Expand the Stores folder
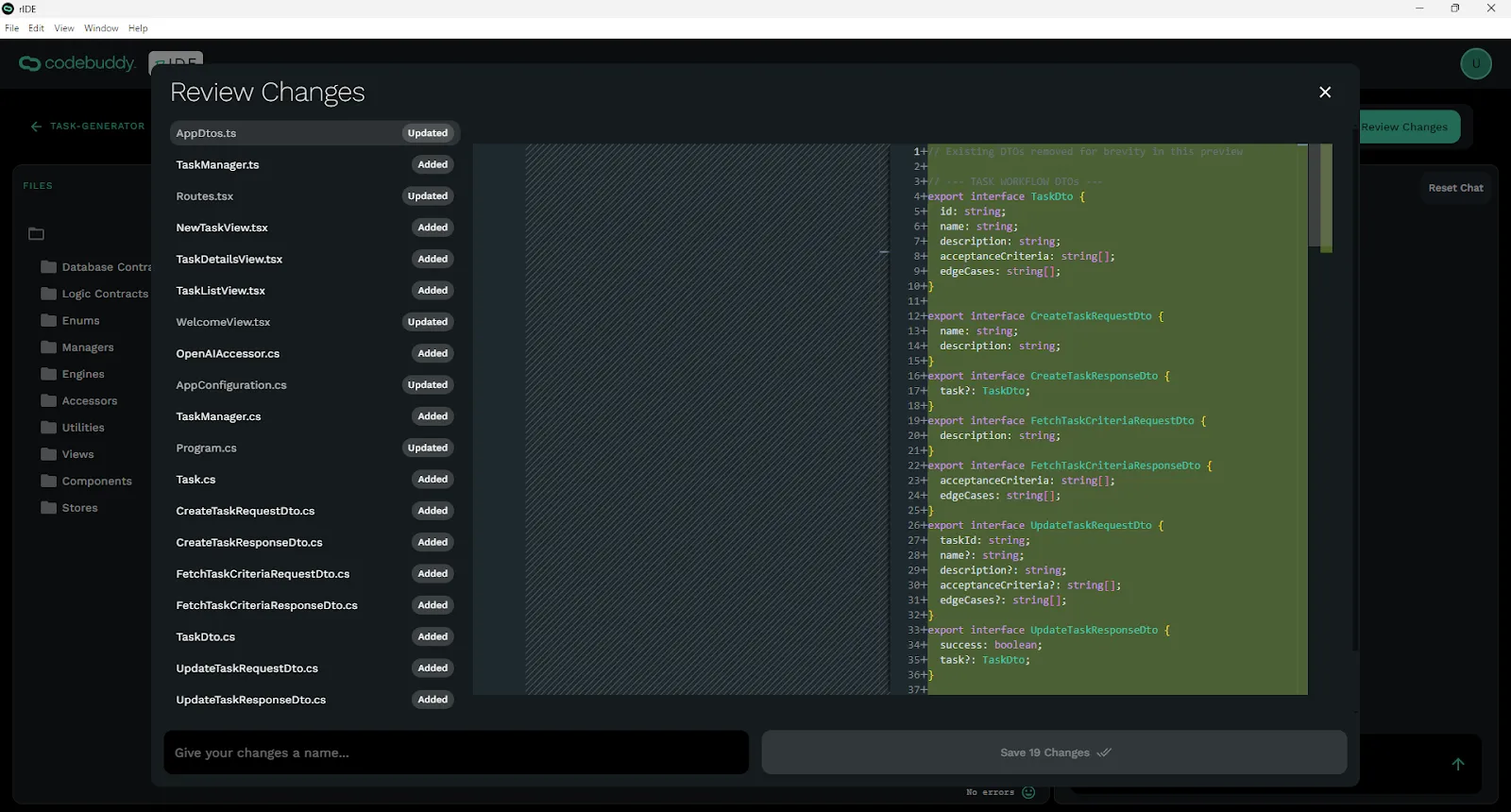The height and width of the screenshot is (812, 1511). pos(70,508)
